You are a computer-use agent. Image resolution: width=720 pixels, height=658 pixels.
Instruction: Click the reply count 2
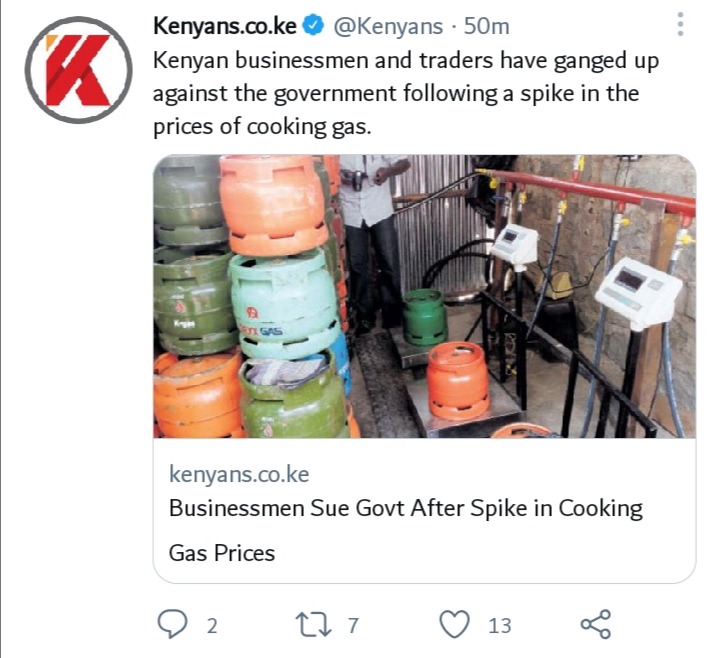point(212,626)
